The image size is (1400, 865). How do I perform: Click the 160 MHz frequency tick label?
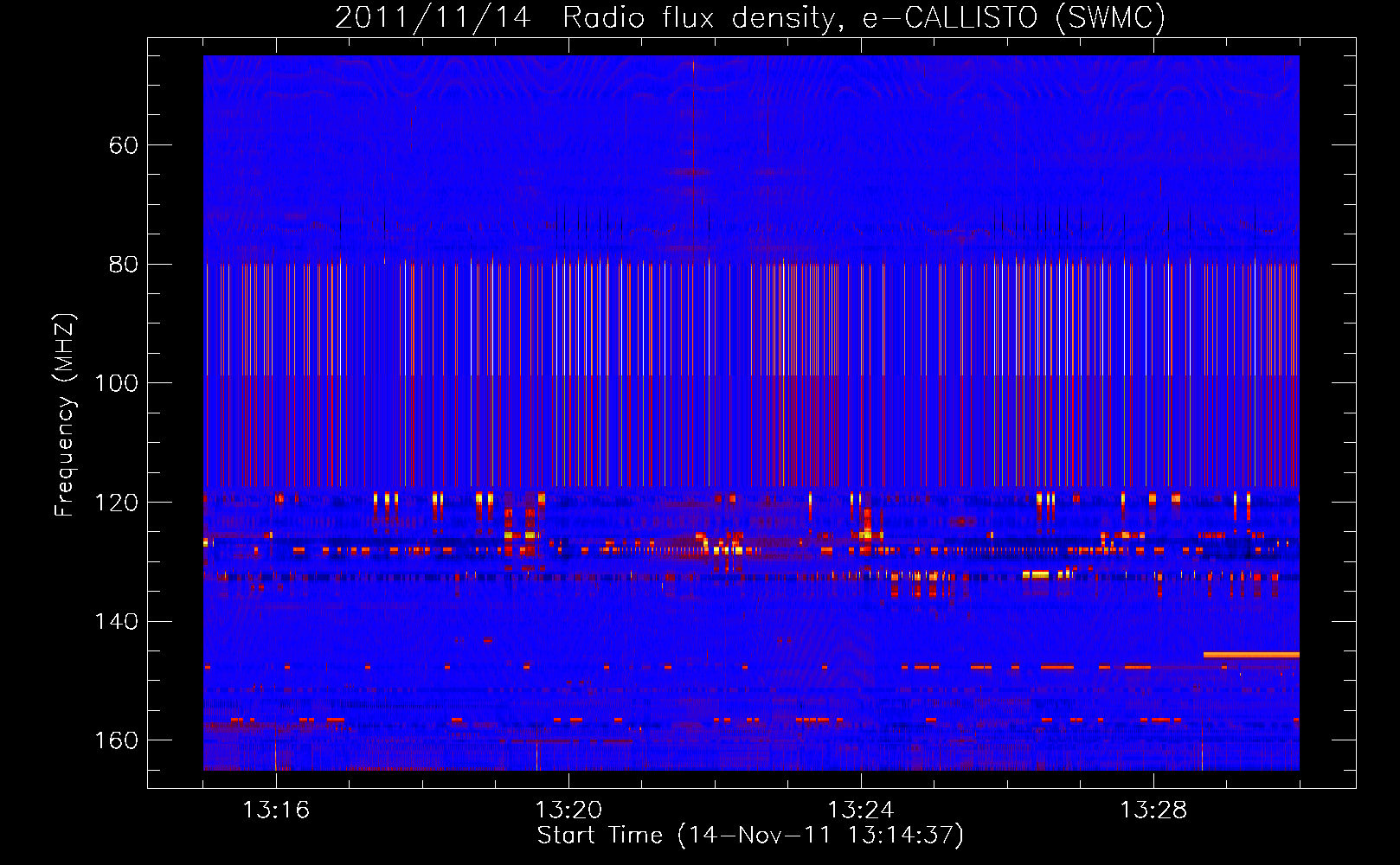(x=116, y=740)
